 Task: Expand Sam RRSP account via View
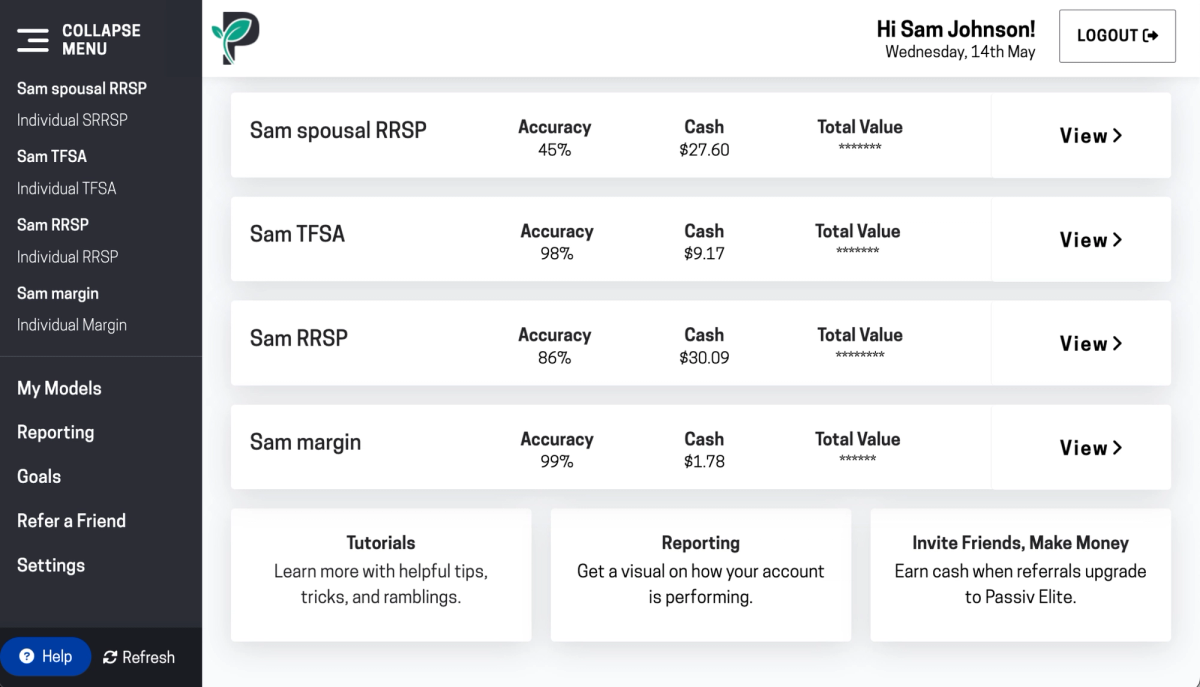click(1090, 344)
